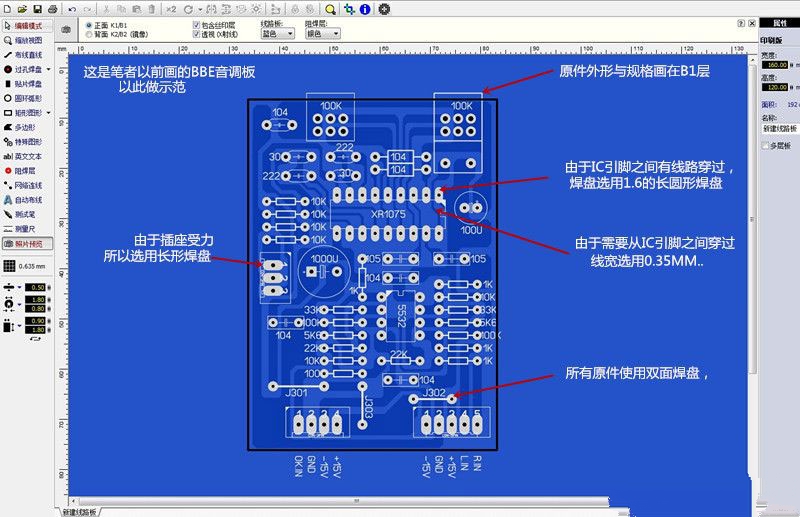800x517 pixels.
Task: Redo the last undone action
Action: (x=87, y=9)
